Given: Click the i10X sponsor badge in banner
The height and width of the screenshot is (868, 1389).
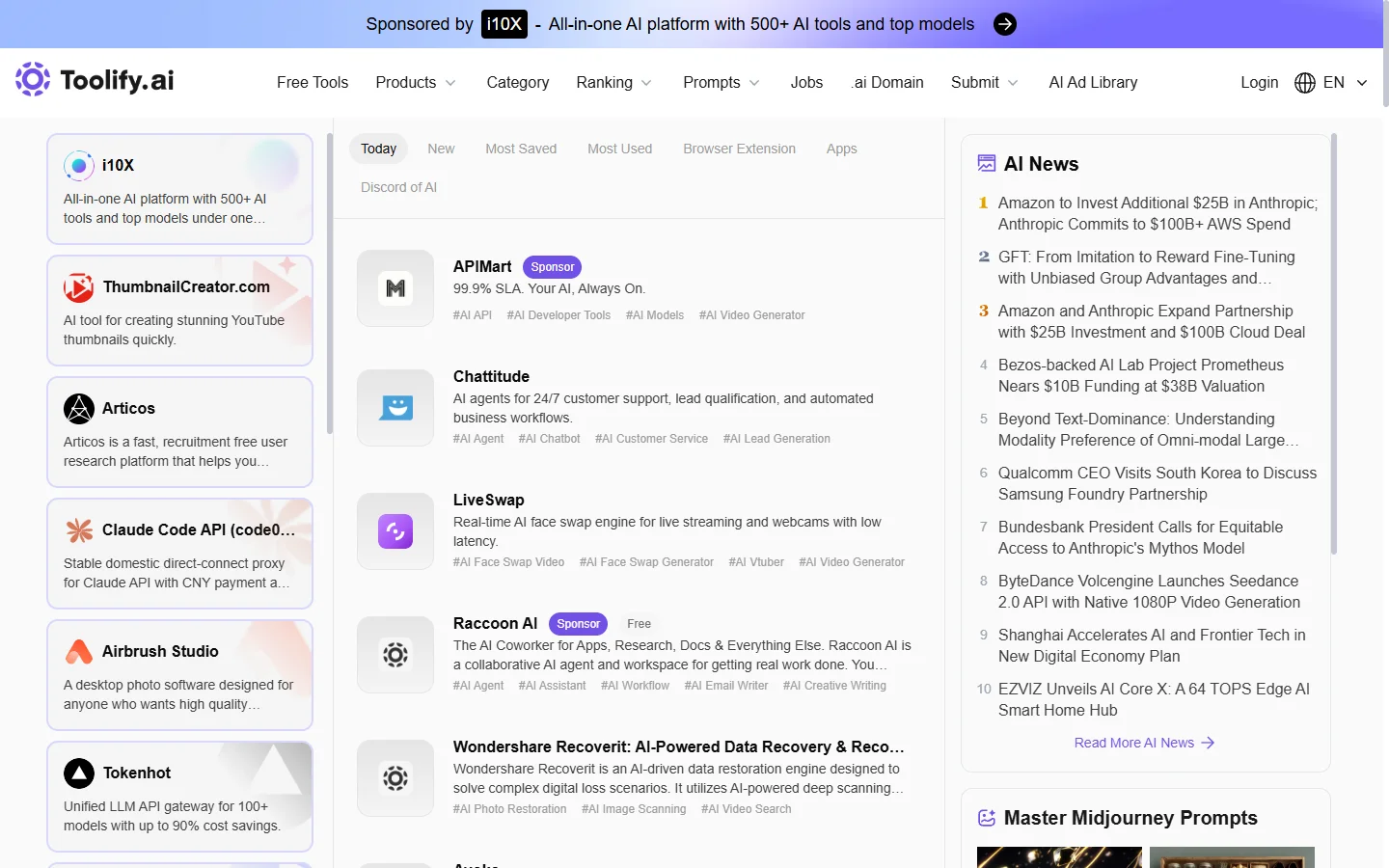Looking at the screenshot, I should (x=504, y=24).
